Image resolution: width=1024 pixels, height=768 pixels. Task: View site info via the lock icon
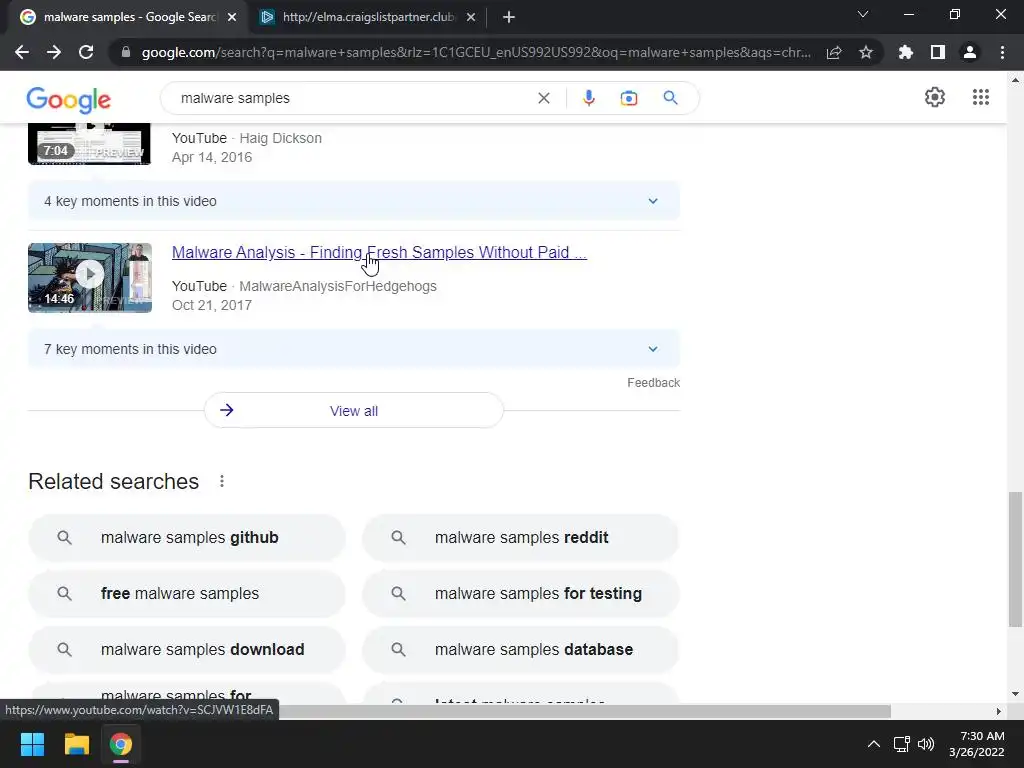coord(125,52)
